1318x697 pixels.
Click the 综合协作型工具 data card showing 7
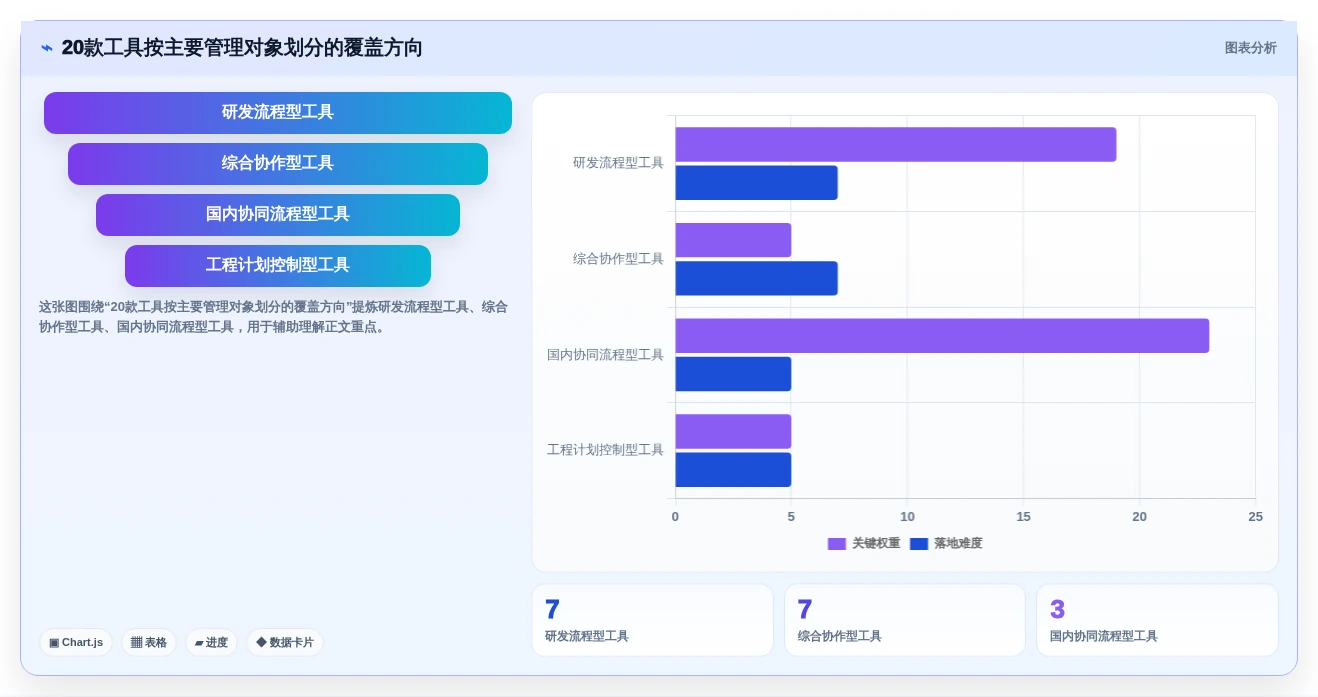(x=905, y=620)
